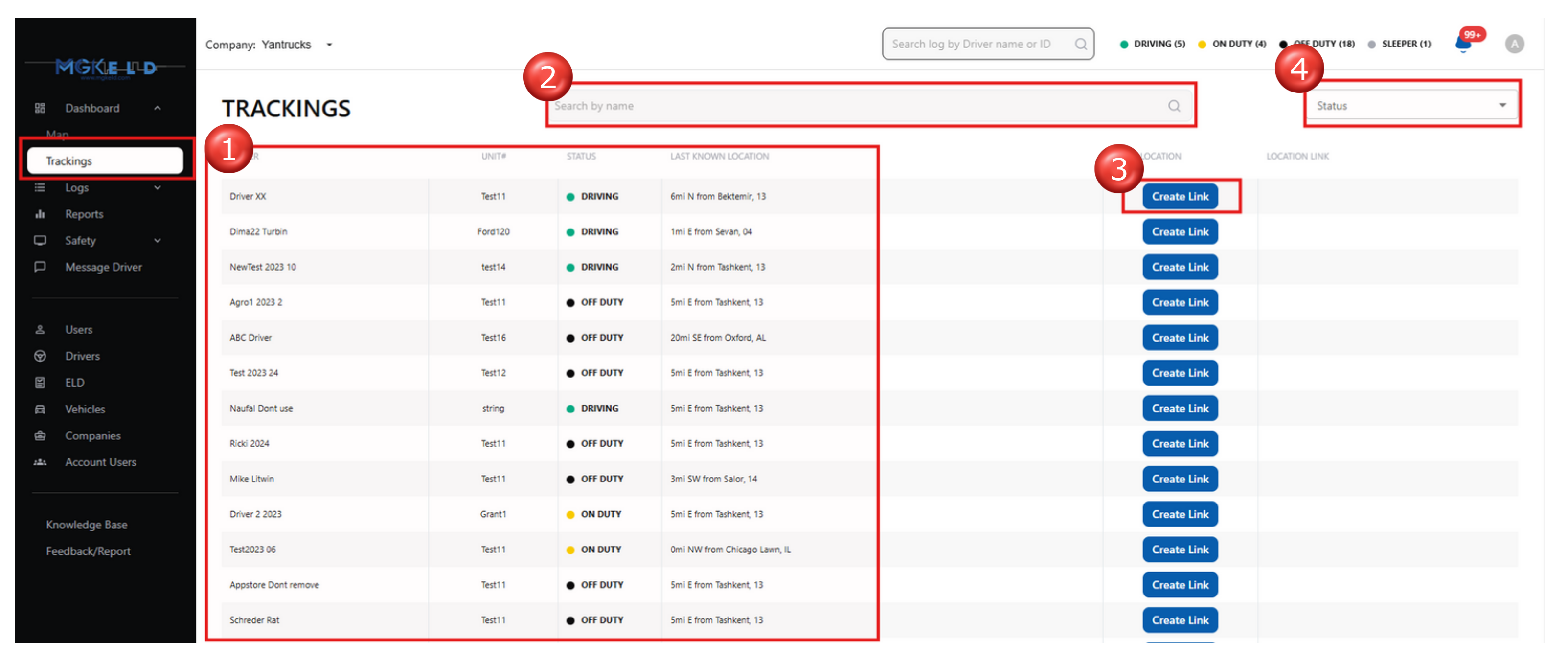The height and width of the screenshot is (664, 1568).
Task: Expand the Safety submenu
Action: point(158,241)
